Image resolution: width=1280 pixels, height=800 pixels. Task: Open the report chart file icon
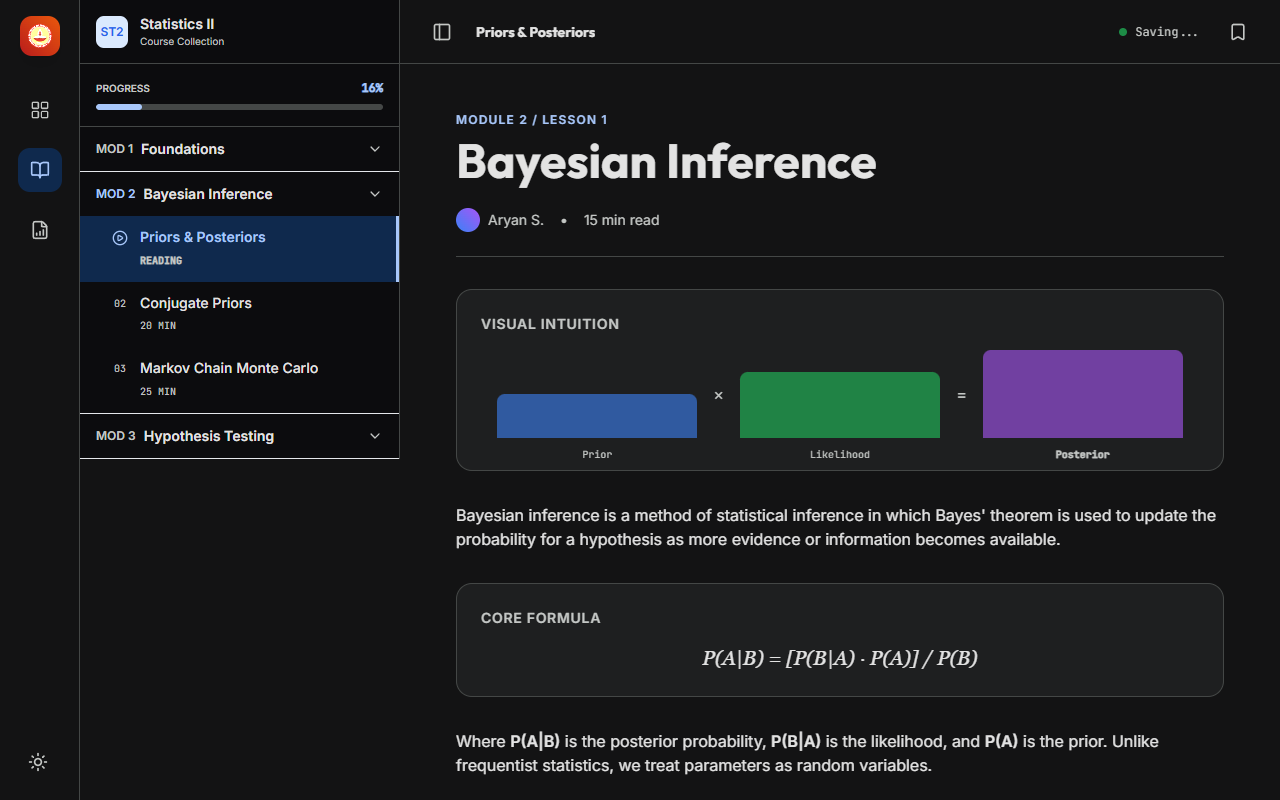pos(40,230)
